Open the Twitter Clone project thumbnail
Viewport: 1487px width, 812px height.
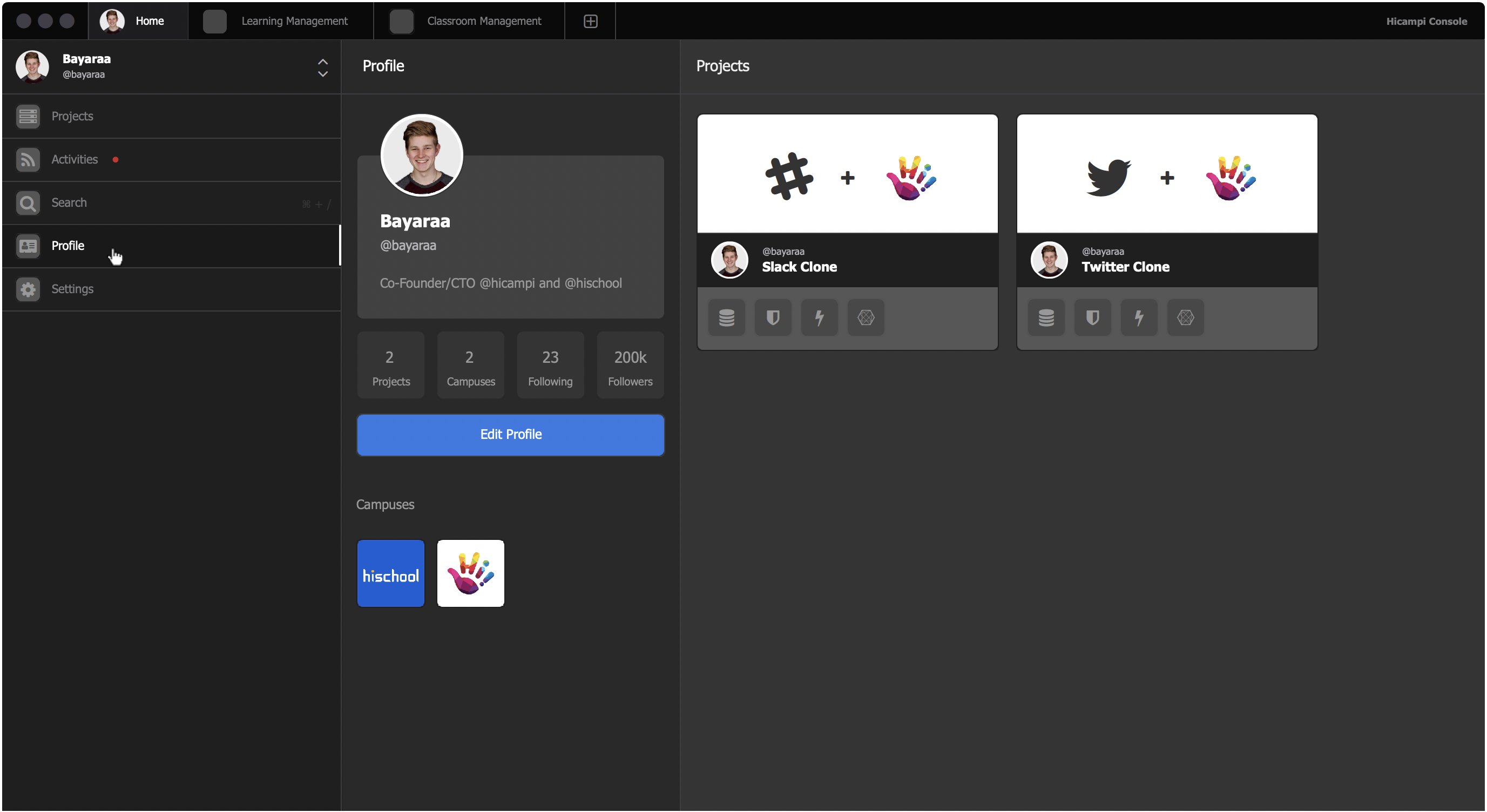[1167, 174]
